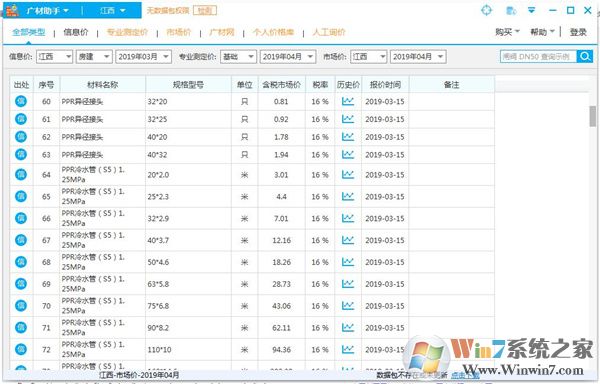Image resolution: width=600 pixels, height=384 pixels.
Task: Switch to the 人工询价 tab
Action: [329, 32]
